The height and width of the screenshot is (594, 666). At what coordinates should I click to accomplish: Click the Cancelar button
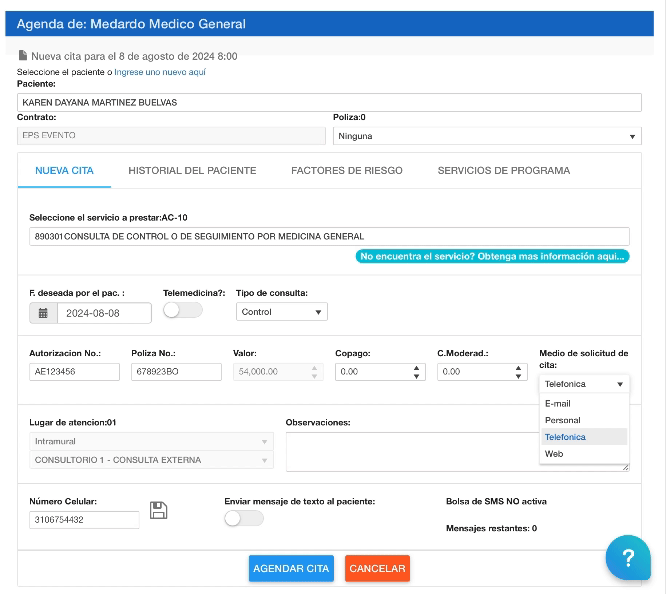tap(377, 568)
